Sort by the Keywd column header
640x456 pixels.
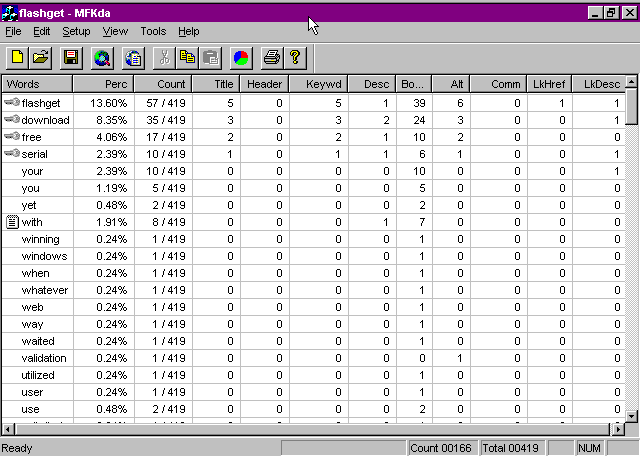(x=318, y=84)
